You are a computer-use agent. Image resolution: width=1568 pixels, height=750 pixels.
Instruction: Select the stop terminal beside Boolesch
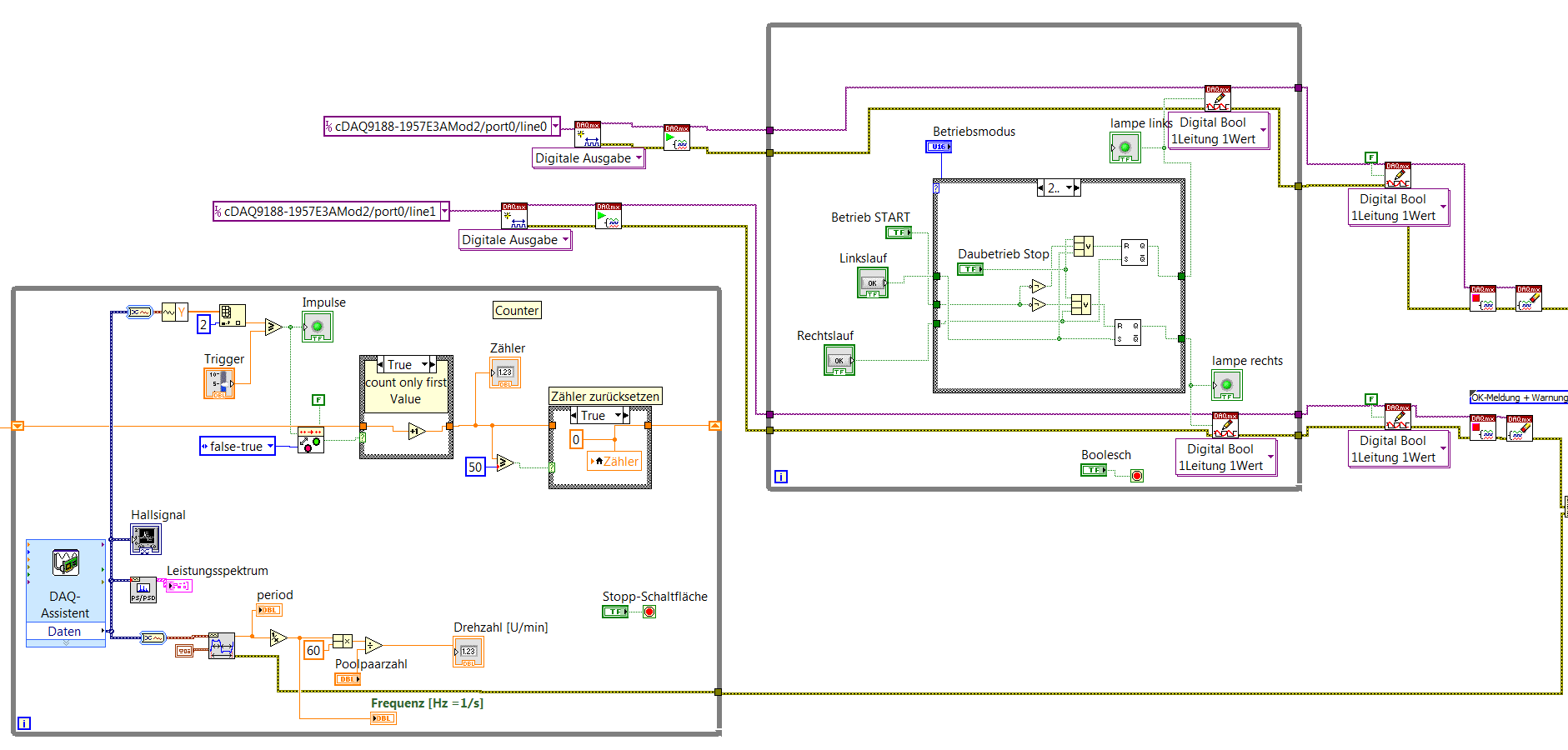tap(1137, 476)
